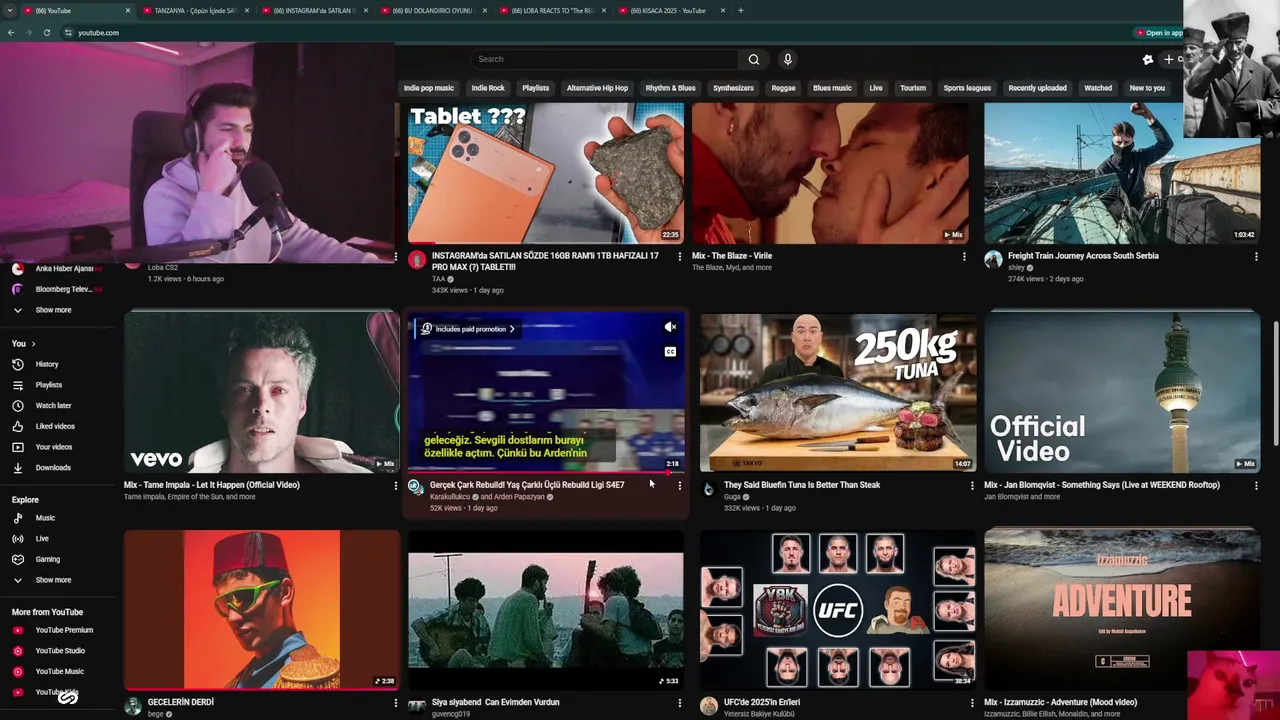Image resolution: width=1280 pixels, height=720 pixels.
Task: Open Your videos page
Action: click(x=54, y=447)
